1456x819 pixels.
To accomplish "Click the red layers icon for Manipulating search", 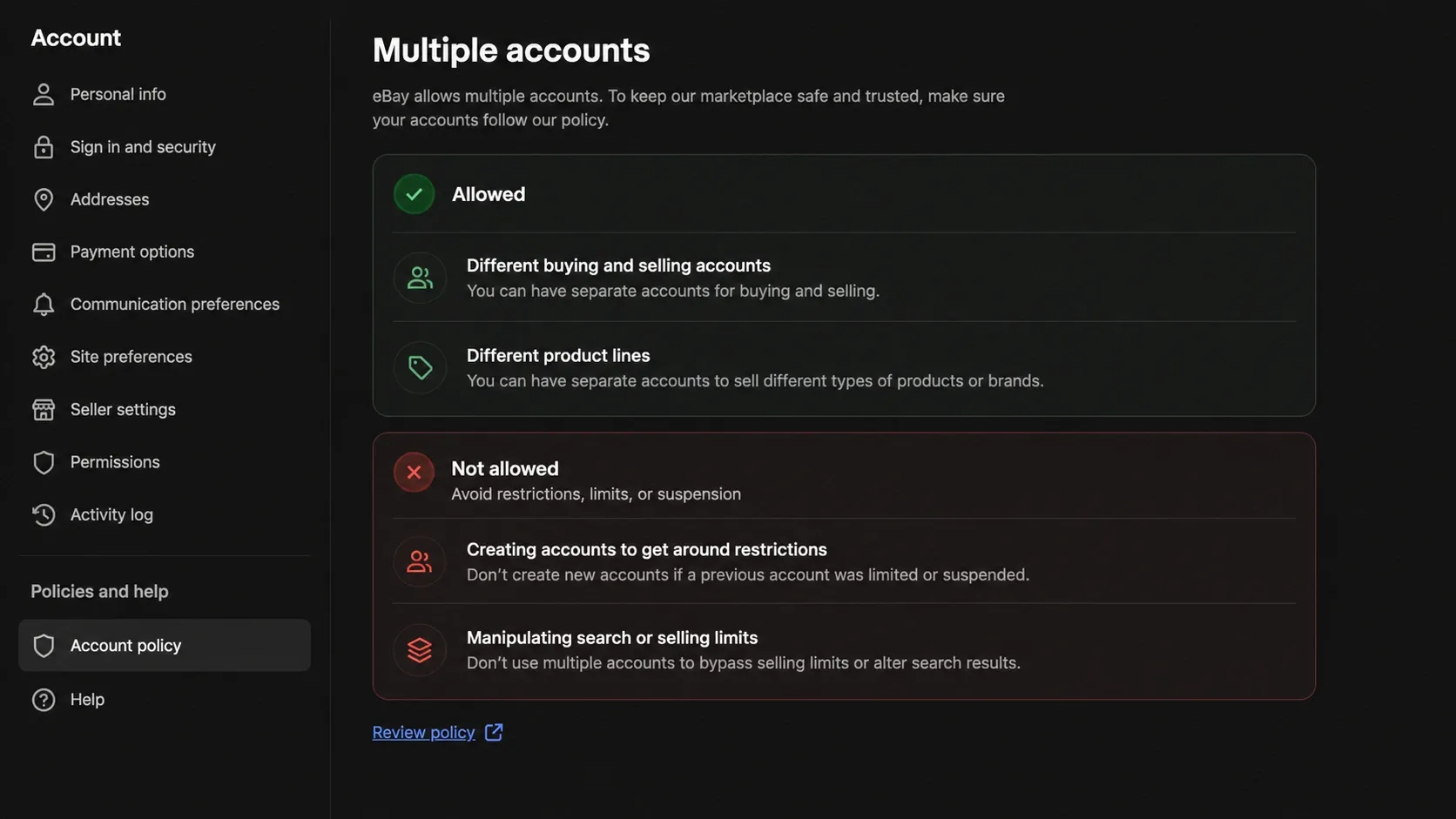I will [420, 650].
